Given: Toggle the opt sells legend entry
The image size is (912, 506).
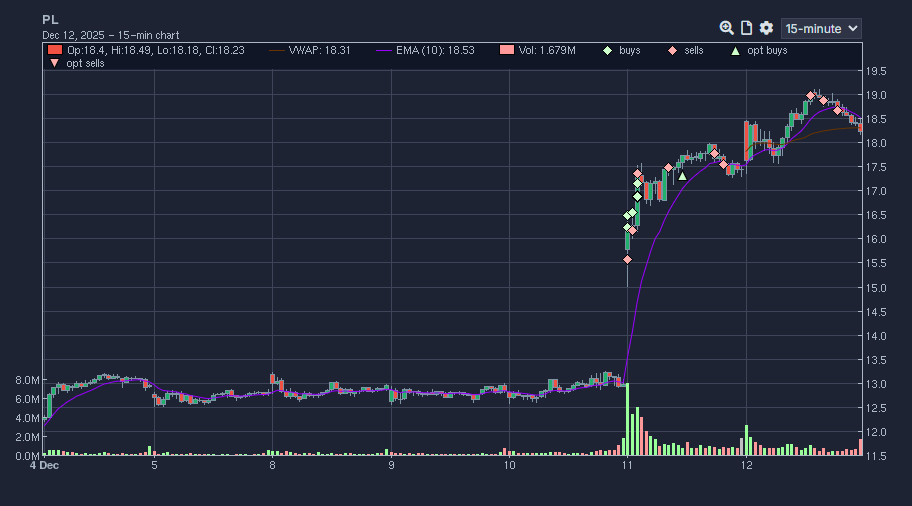Looking at the screenshot, I should point(77,63).
